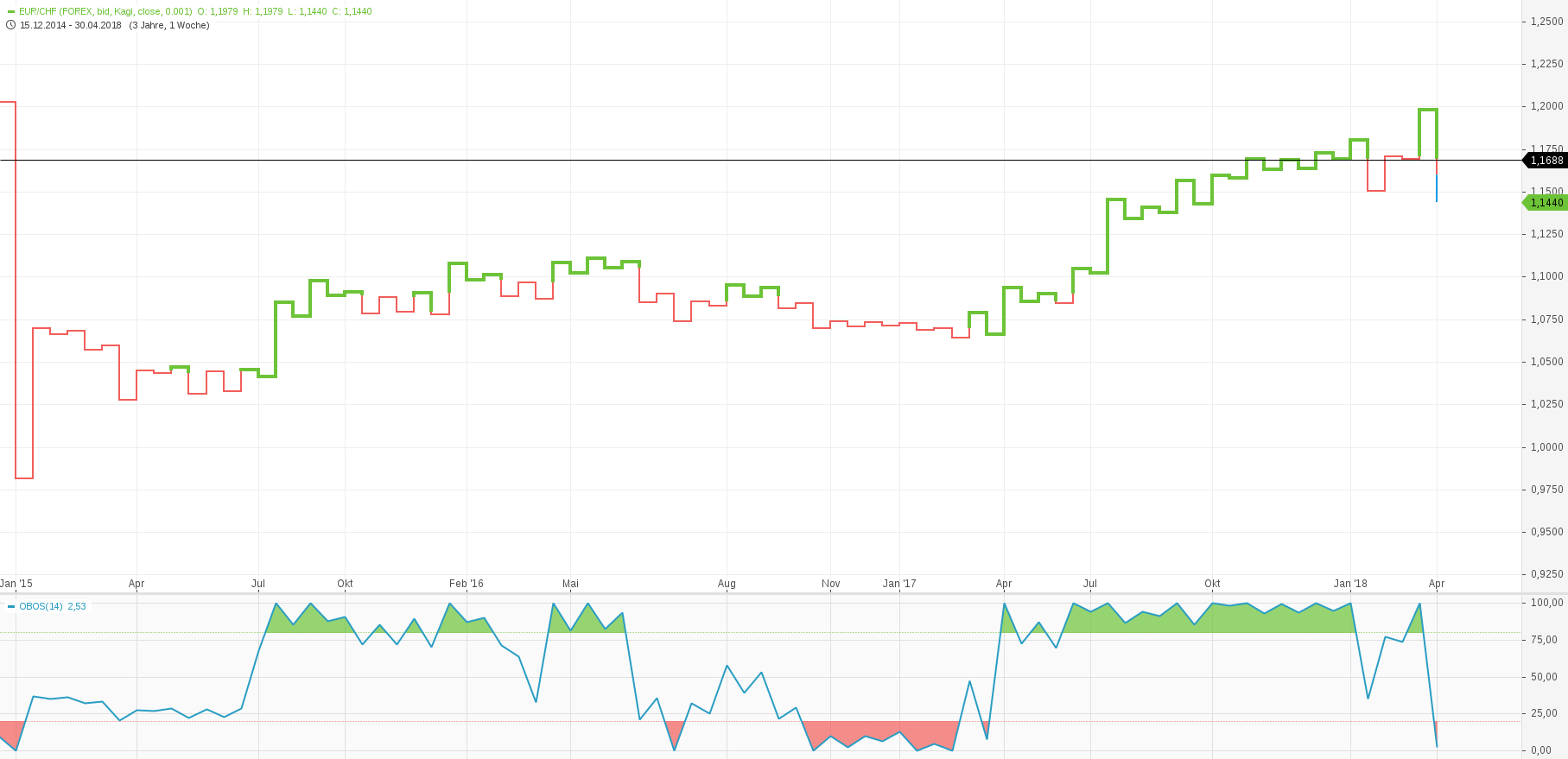Click the Nov time axis label
This screenshot has width=1568, height=759.
(x=831, y=584)
